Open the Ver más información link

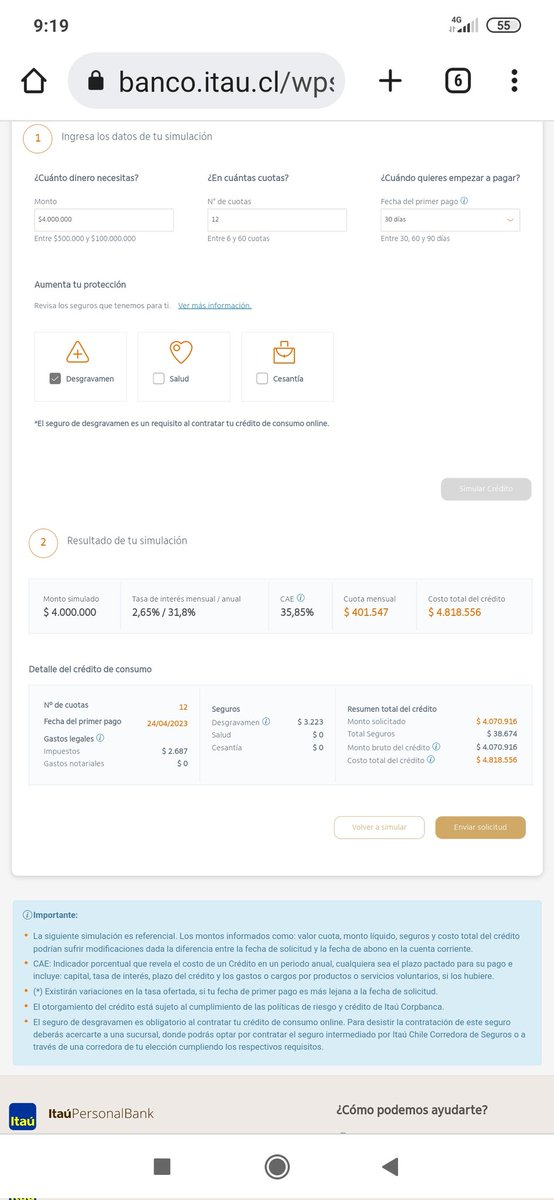click(x=215, y=305)
